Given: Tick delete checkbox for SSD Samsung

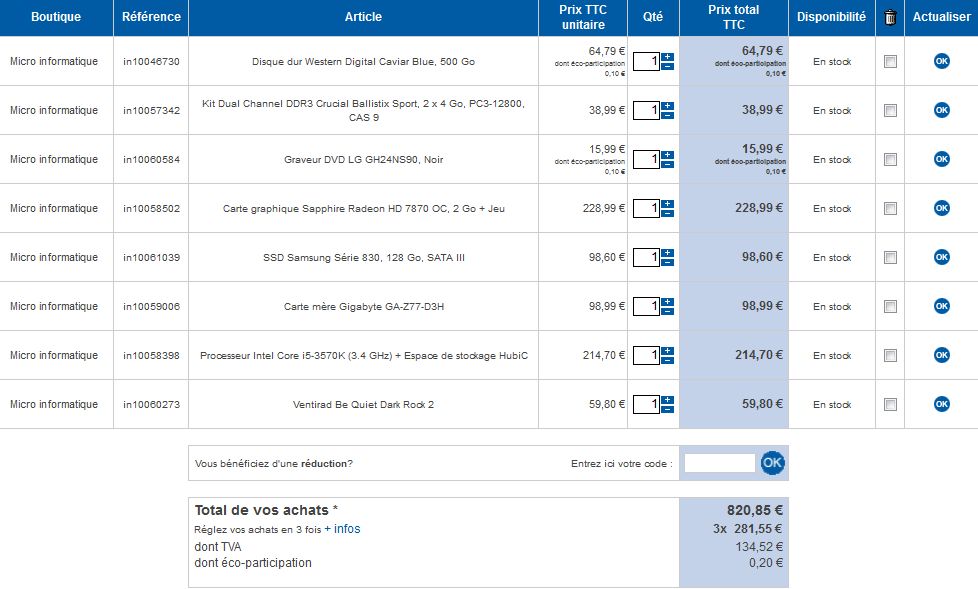Looking at the screenshot, I should tap(890, 257).
